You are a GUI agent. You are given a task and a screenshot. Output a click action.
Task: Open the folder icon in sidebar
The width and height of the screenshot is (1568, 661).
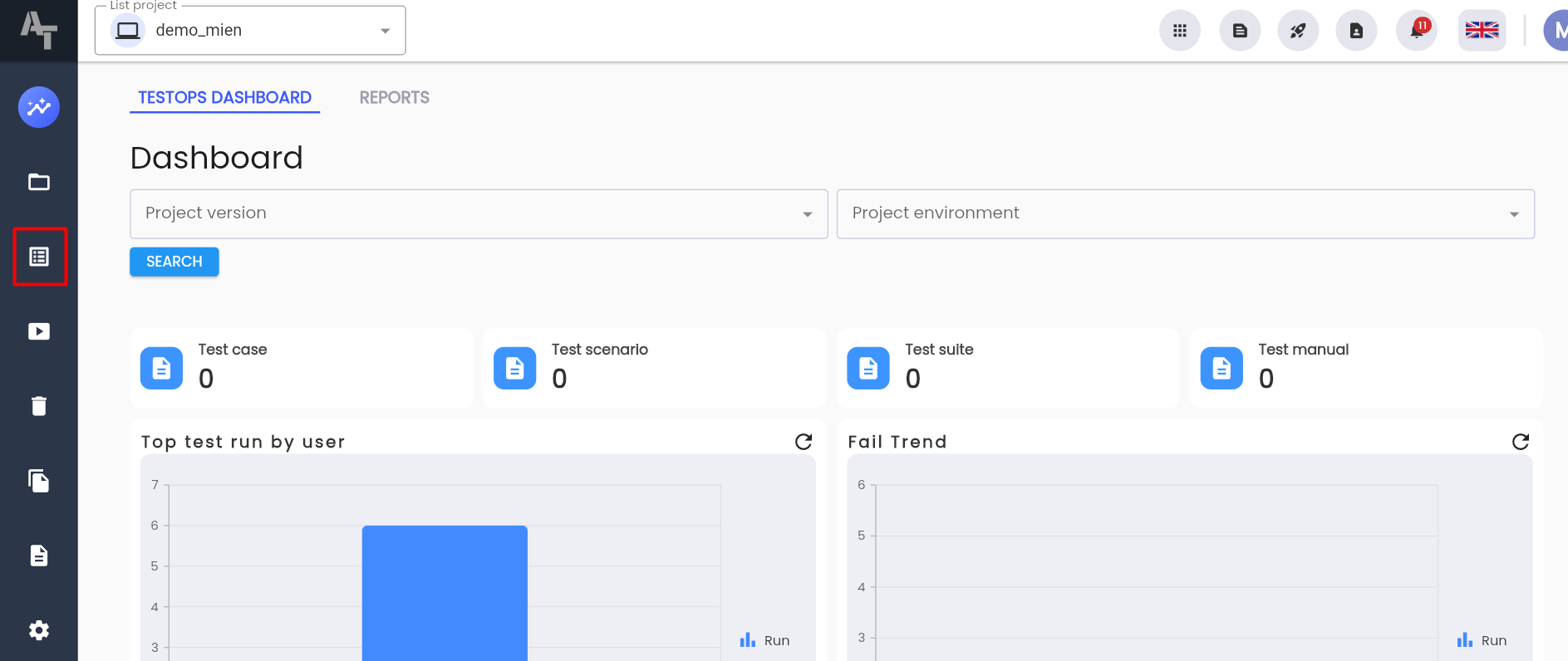pyautogui.click(x=39, y=182)
